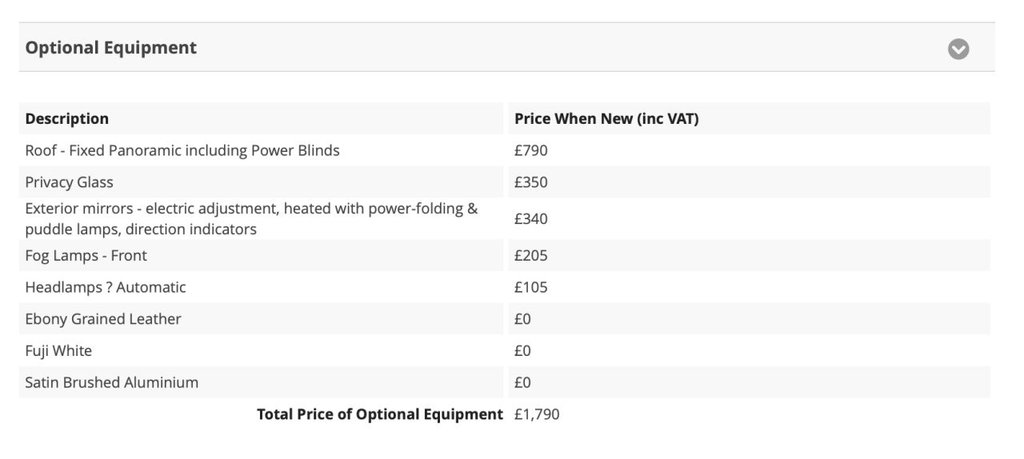Click the £340 price cell
The image size is (1024, 459).
[x=531, y=219]
